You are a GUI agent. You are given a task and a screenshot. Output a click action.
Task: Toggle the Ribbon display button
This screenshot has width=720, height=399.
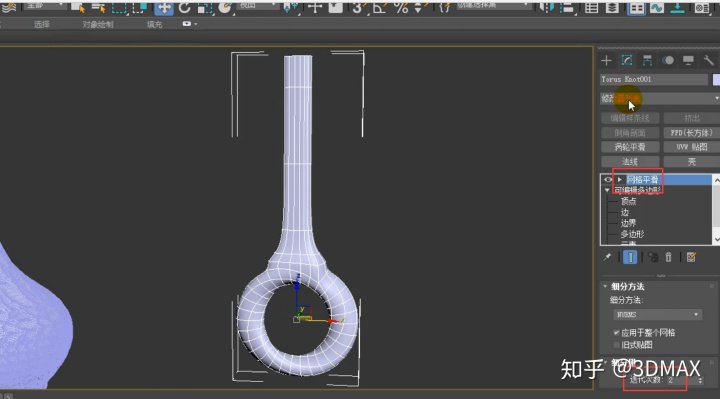pyautogui.click(x=636, y=8)
